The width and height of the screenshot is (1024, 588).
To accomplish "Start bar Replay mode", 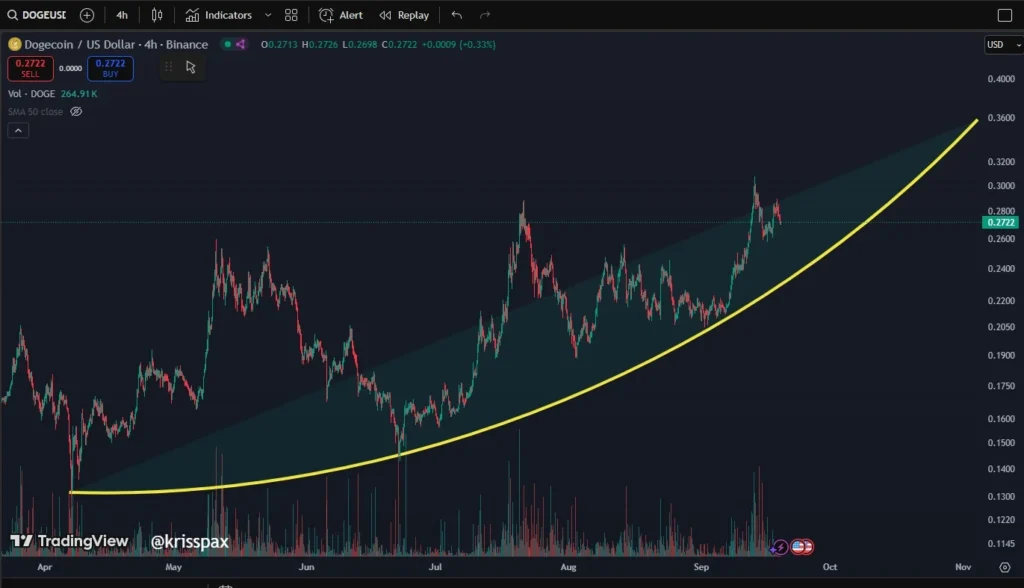I will pyautogui.click(x=404, y=15).
